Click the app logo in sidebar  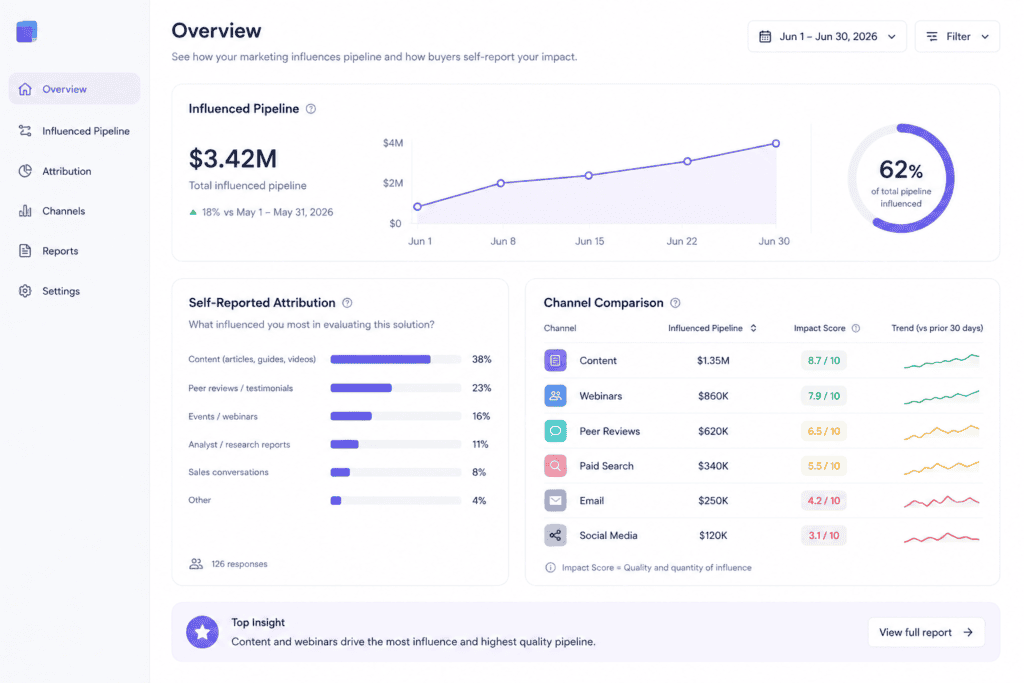27,31
